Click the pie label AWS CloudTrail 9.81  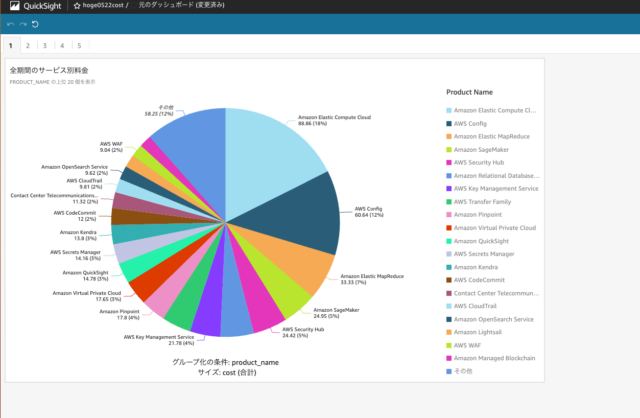(84, 183)
